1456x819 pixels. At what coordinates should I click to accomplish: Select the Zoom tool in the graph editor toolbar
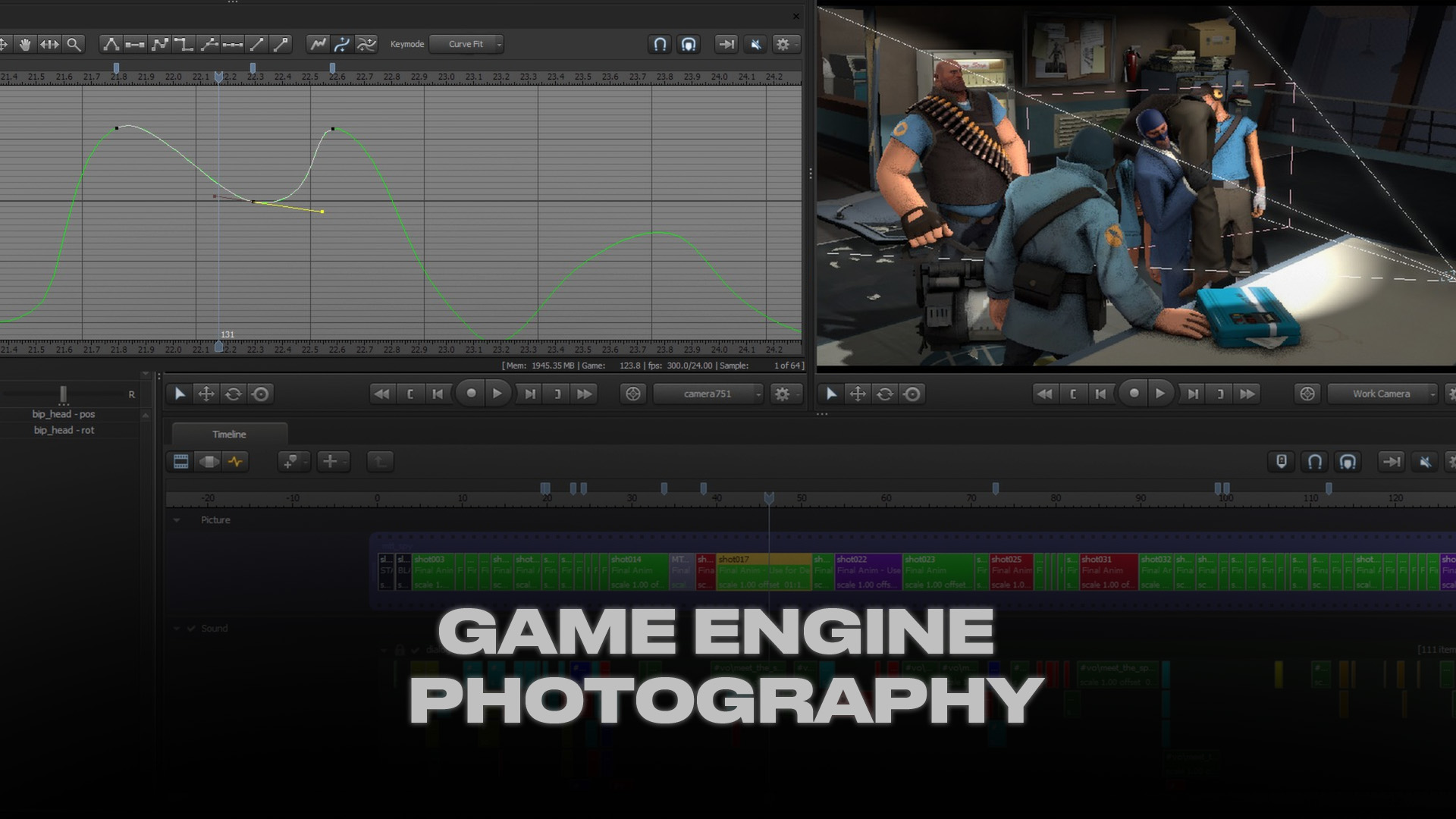tap(73, 44)
